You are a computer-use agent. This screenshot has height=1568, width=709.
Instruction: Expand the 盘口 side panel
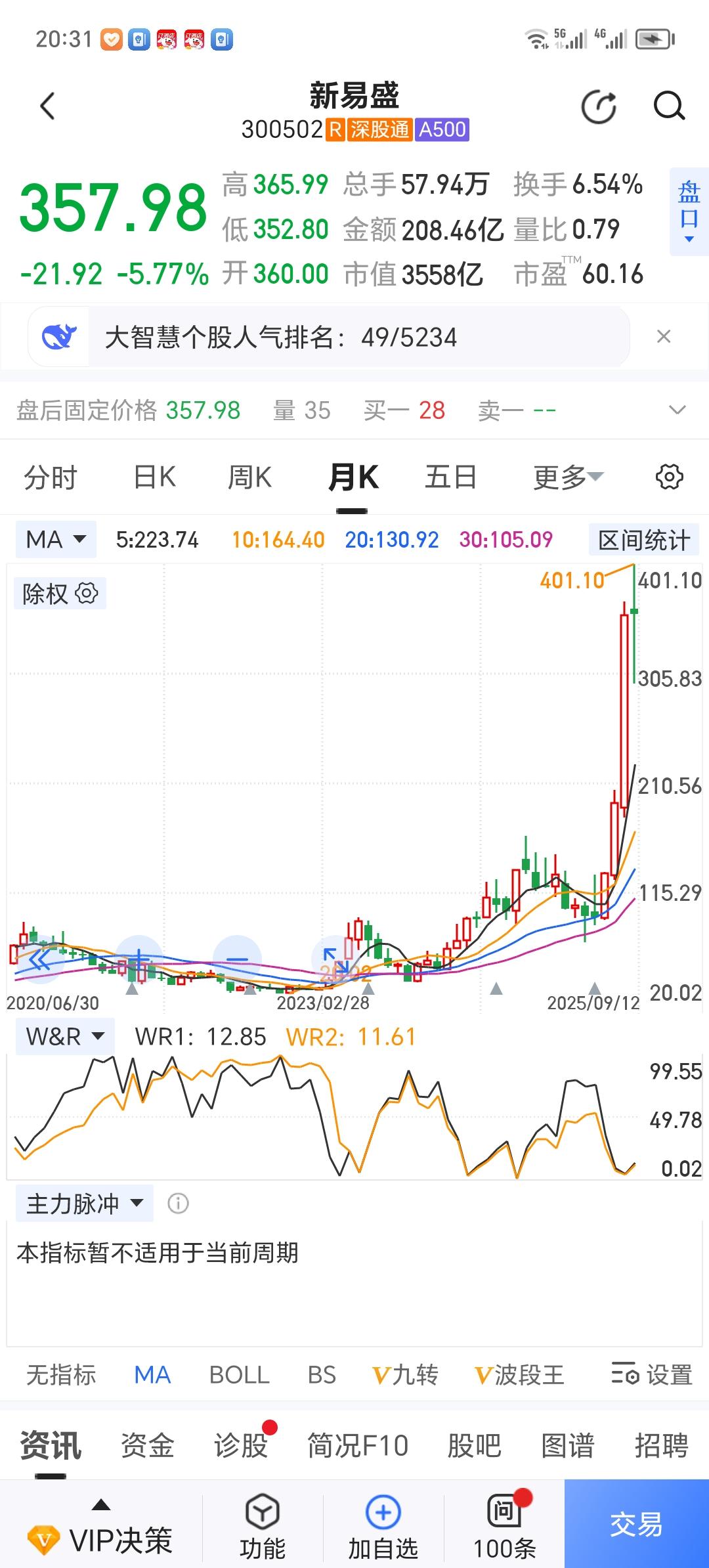689,211
